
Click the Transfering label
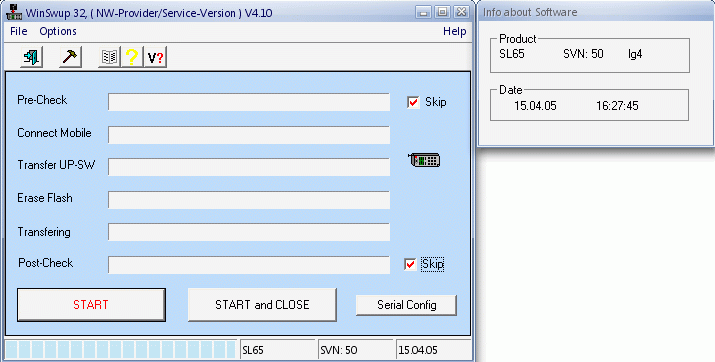click(44, 232)
